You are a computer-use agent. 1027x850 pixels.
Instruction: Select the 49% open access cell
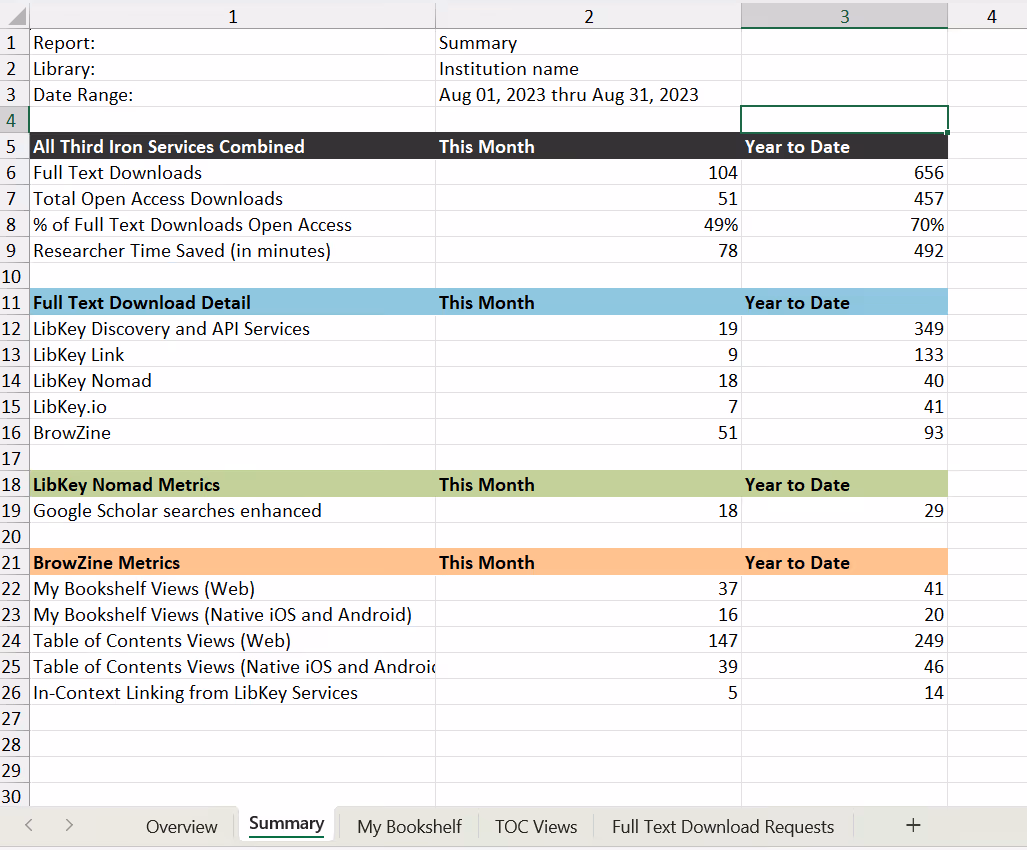[x=588, y=224]
